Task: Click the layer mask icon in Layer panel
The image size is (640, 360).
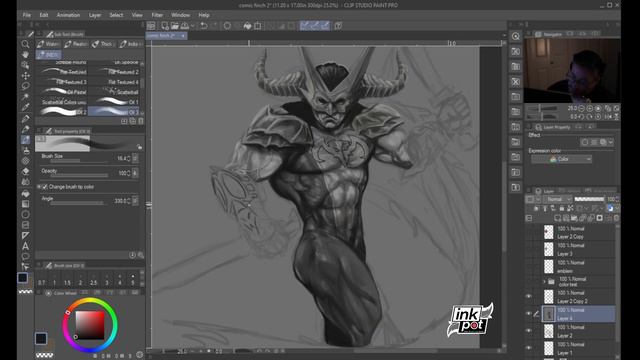Action: [x=600, y=218]
